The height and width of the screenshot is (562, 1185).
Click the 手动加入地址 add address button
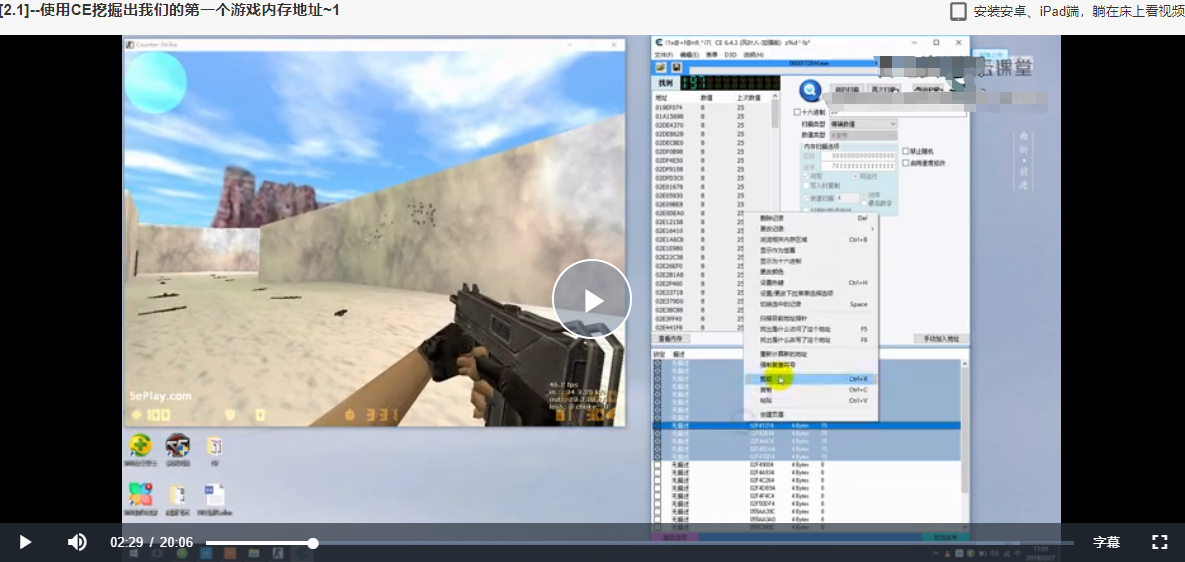[x=941, y=338]
